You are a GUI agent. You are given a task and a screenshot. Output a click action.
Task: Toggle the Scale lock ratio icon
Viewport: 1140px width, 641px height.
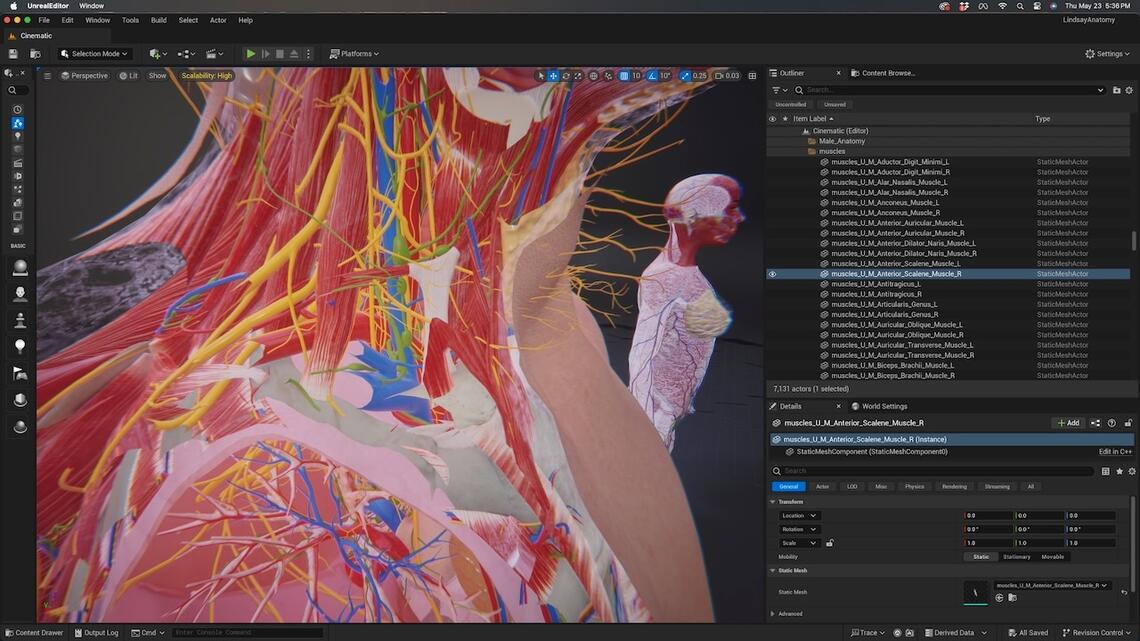(830, 543)
